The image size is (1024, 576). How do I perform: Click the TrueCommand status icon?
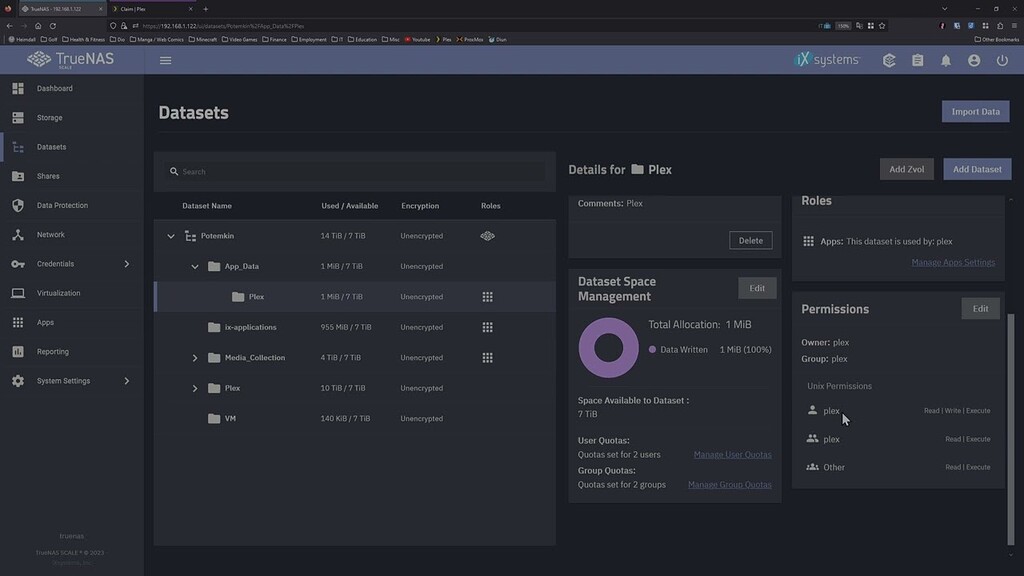(x=889, y=60)
